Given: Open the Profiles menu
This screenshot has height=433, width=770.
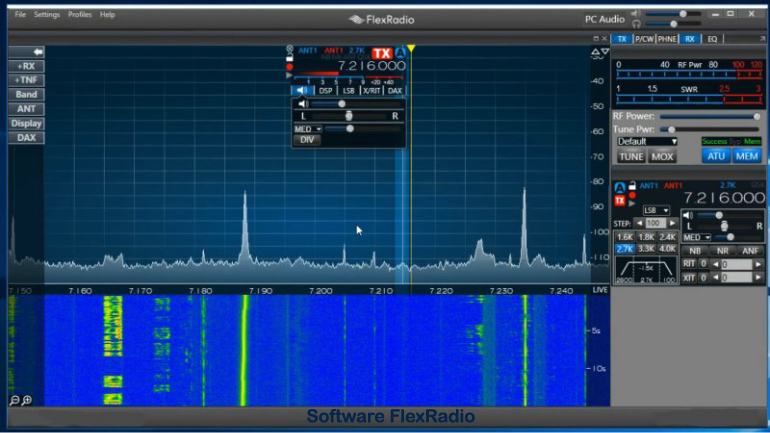Looking at the screenshot, I should point(80,15).
